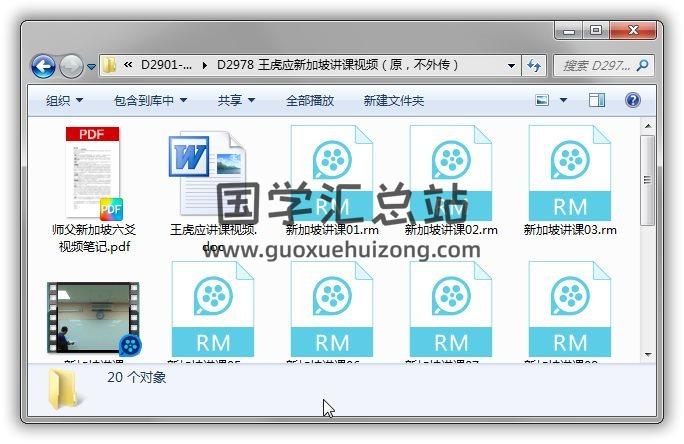This screenshot has height=444, width=684.
Task: Maximize the Explorer window
Action: click(x=596, y=31)
